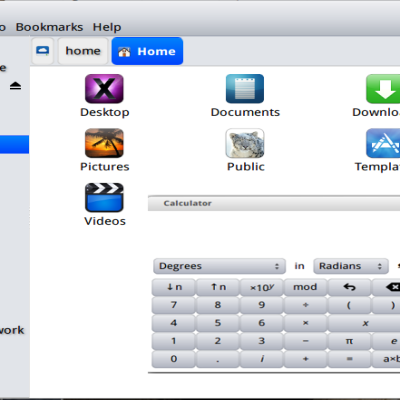Click the Euler's e constant button
Image resolution: width=400 pixels, height=400 pixels.
(386, 341)
